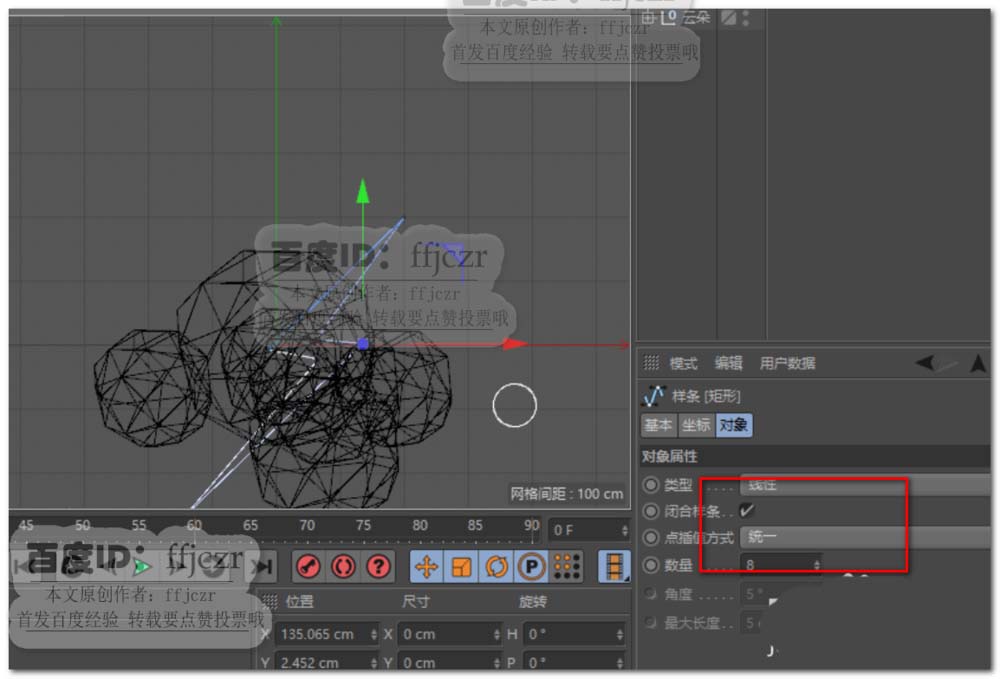Open the 编辑 menu in attribute manager
Viewport: 1000px width, 679px height.
728,363
